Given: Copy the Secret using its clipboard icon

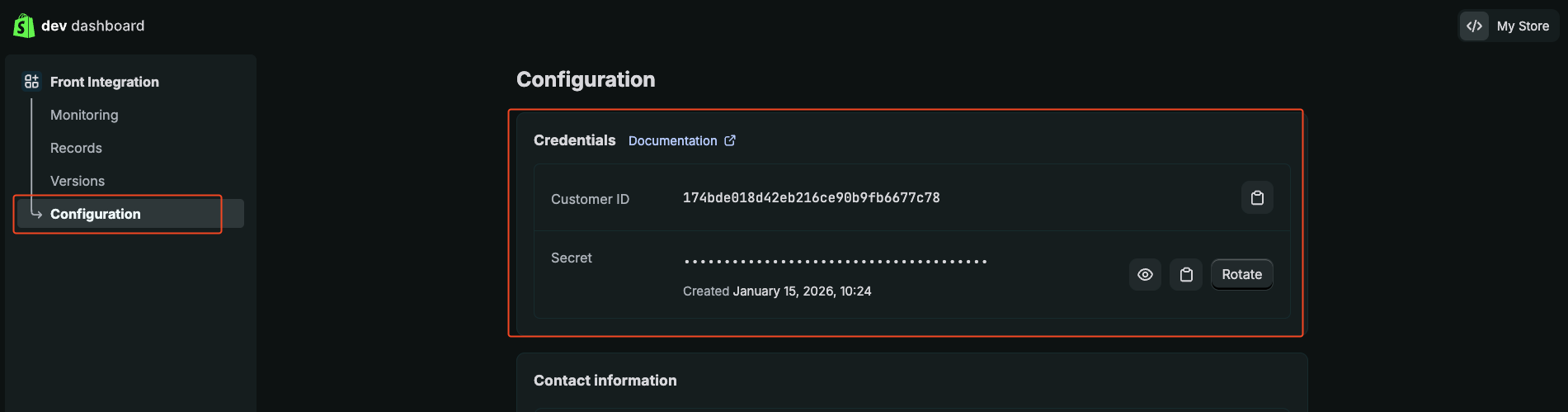Looking at the screenshot, I should coord(1186,275).
